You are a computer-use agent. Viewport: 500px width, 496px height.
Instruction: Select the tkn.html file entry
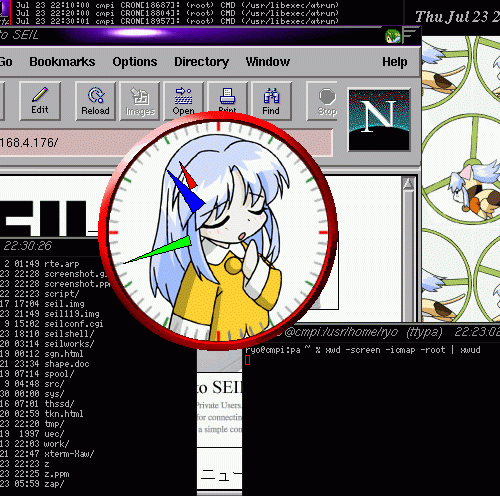[x=64, y=414]
